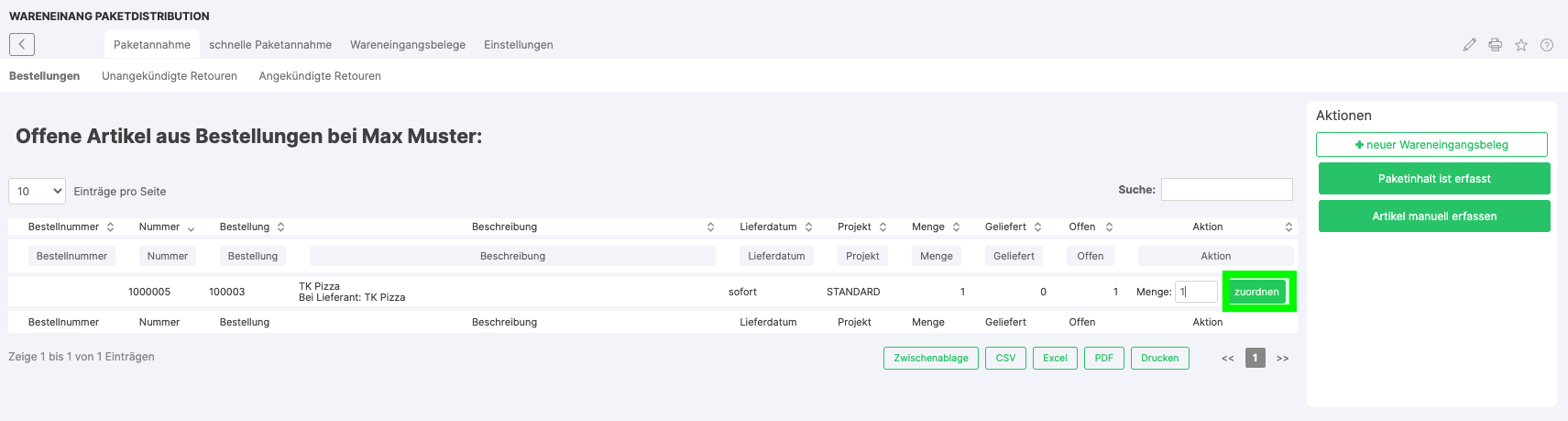This screenshot has height=421, width=1568.
Task: Sort by Beschreibung column header
Action: click(504, 227)
